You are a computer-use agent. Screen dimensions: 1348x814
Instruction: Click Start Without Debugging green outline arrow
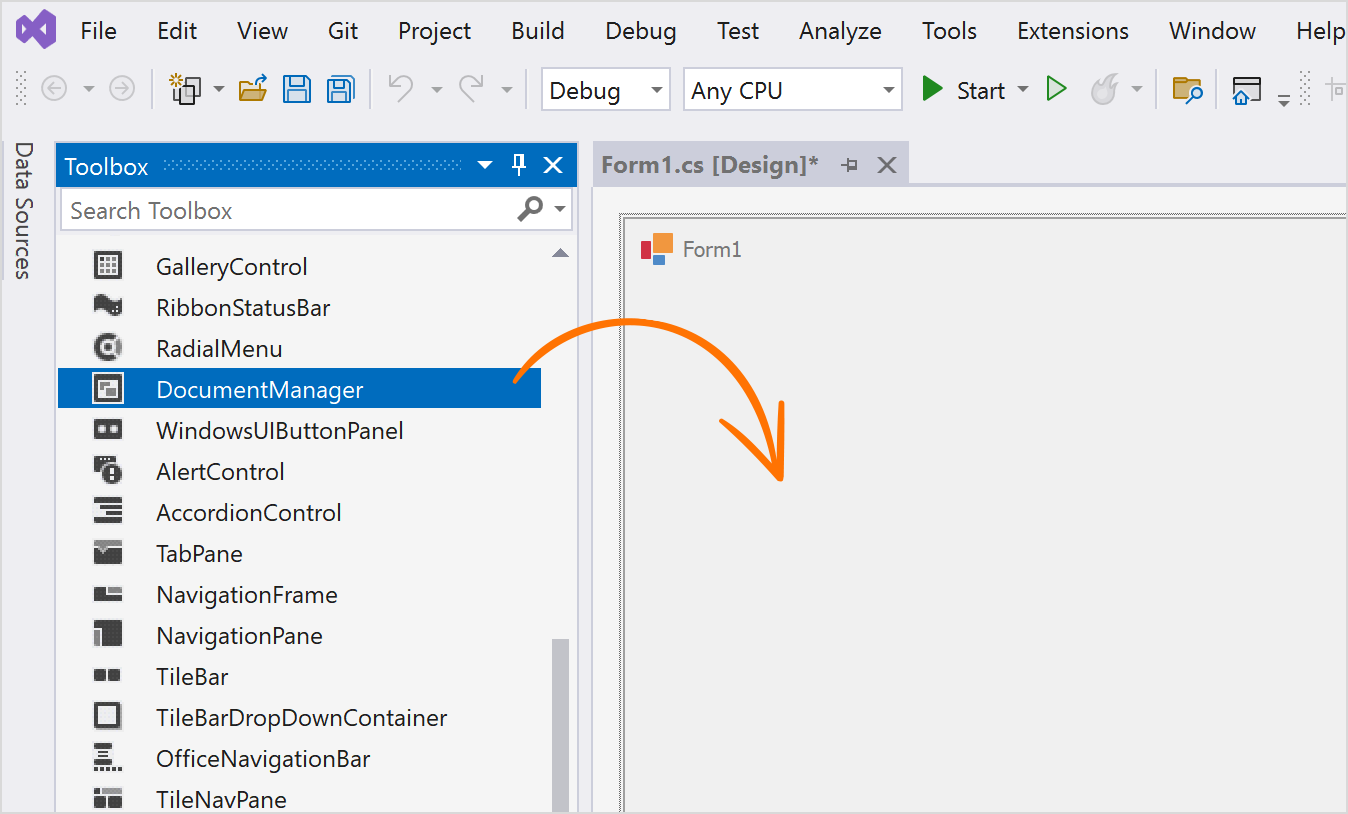pos(1056,90)
